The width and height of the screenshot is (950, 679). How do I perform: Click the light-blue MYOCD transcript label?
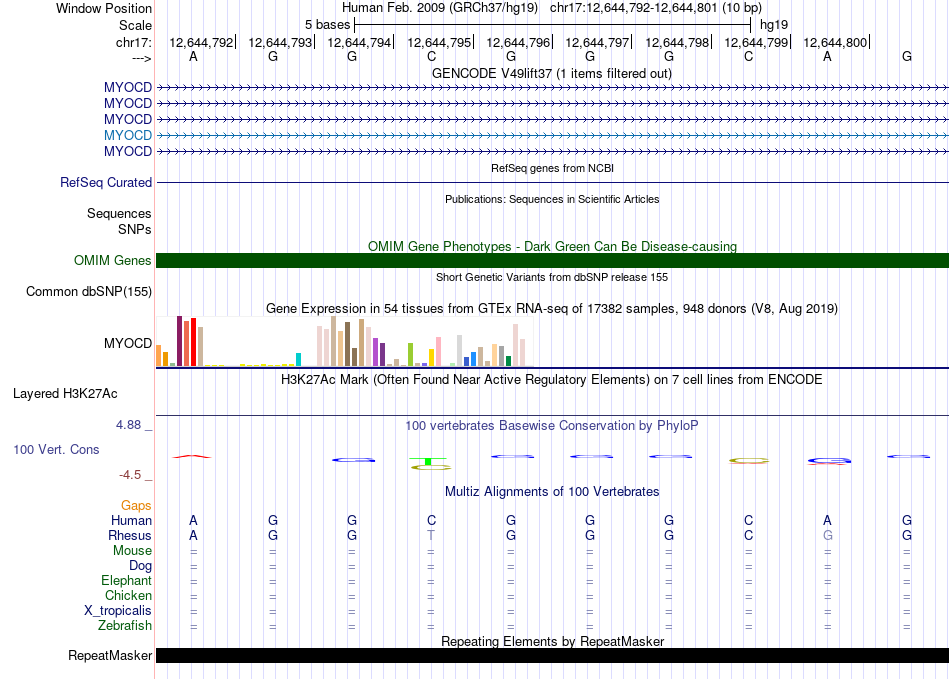pos(128,135)
